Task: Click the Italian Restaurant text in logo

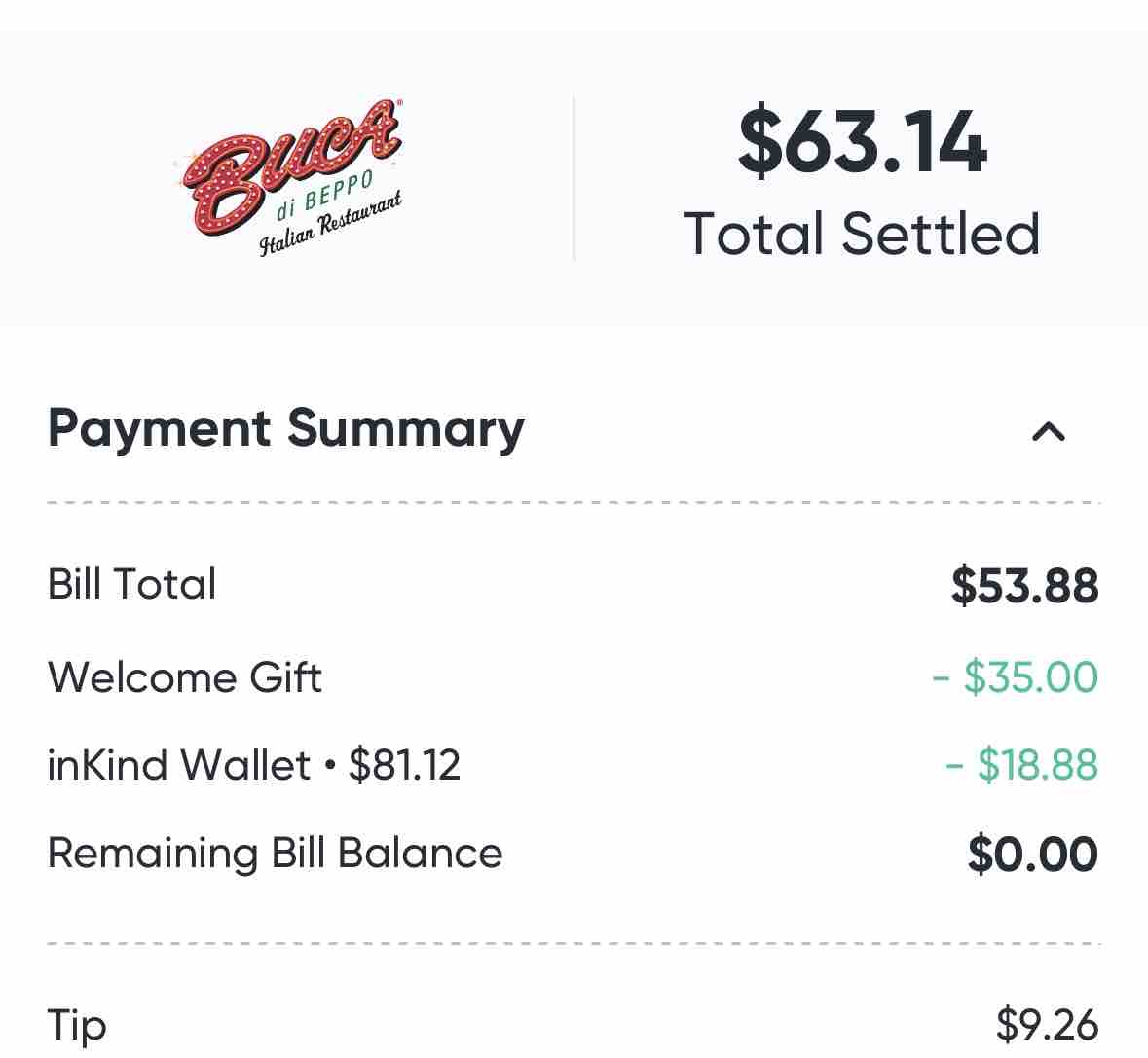Action: [x=331, y=227]
